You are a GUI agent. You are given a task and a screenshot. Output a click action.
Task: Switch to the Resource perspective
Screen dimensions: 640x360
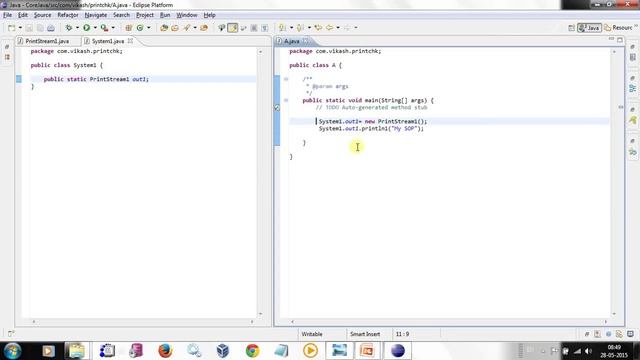pyautogui.click(x=619, y=28)
